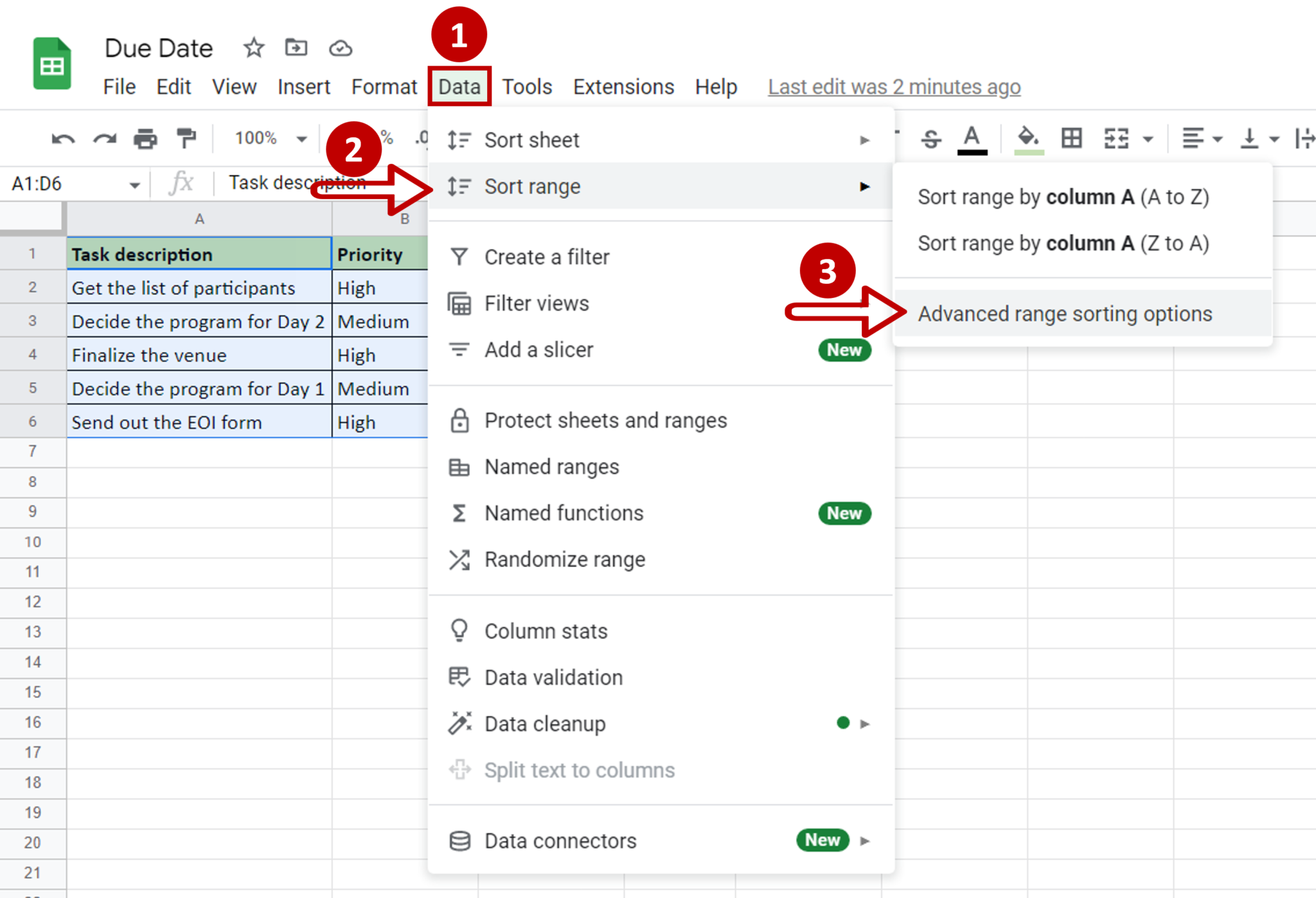The width and height of the screenshot is (1316, 898).
Task: Select the Paint format tool
Action: click(x=186, y=138)
